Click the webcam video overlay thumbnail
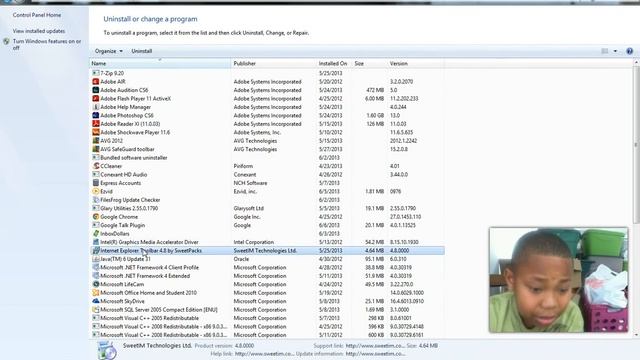The image size is (640, 360). 558,280
